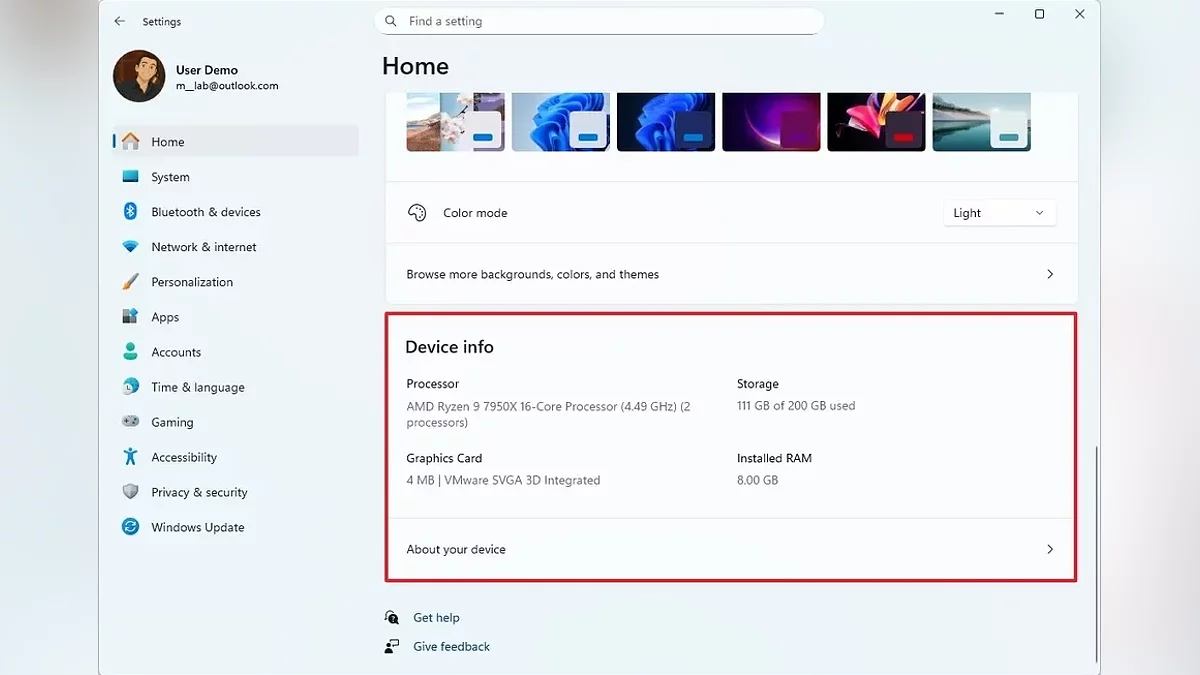
Task: Click the Accessibility figure icon
Action: pyautogui.click(x=130, y=457)
